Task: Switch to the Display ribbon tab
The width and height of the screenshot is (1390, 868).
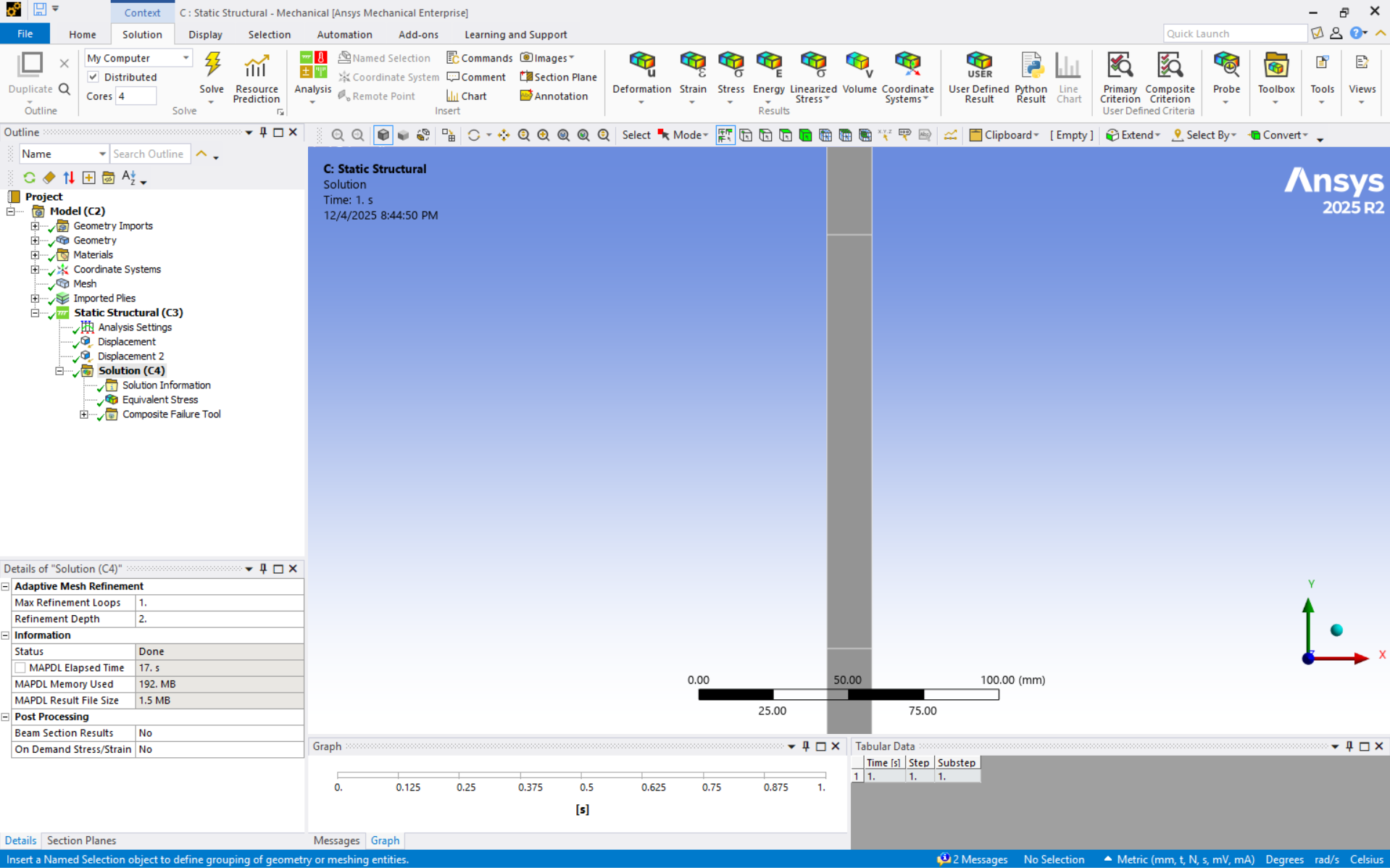Action: tap(205, 34)
